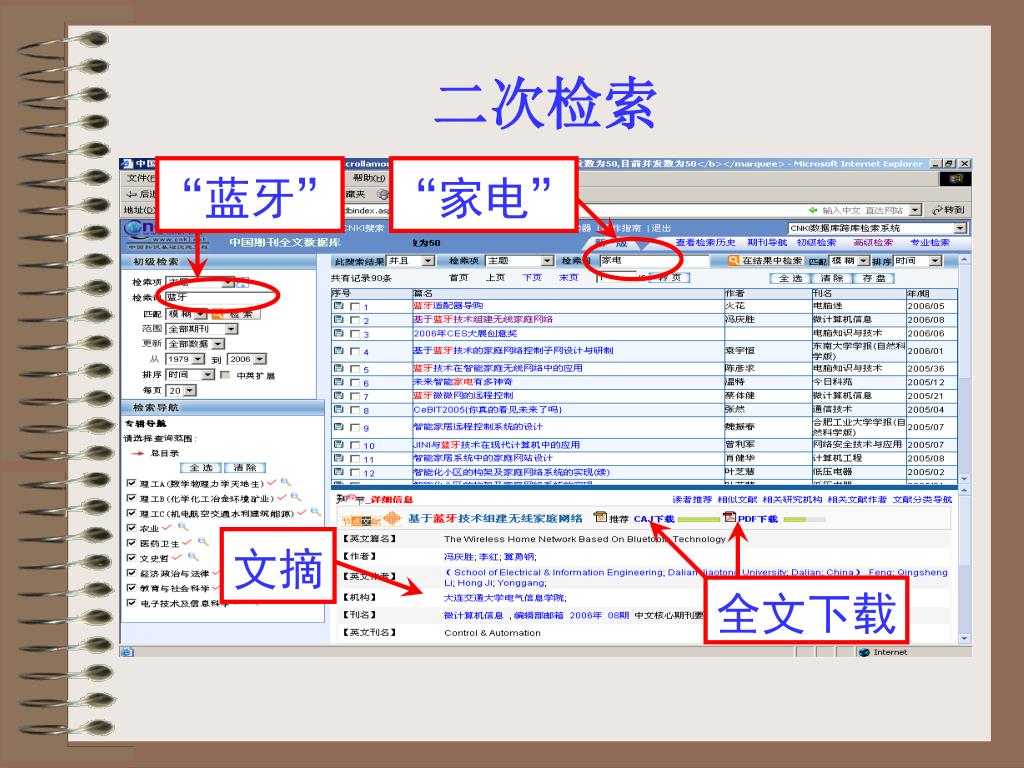The width and height of the screenshot is (1024, 768).
Task: Switch to 初级检索 tab
Action: click(816, 242)
